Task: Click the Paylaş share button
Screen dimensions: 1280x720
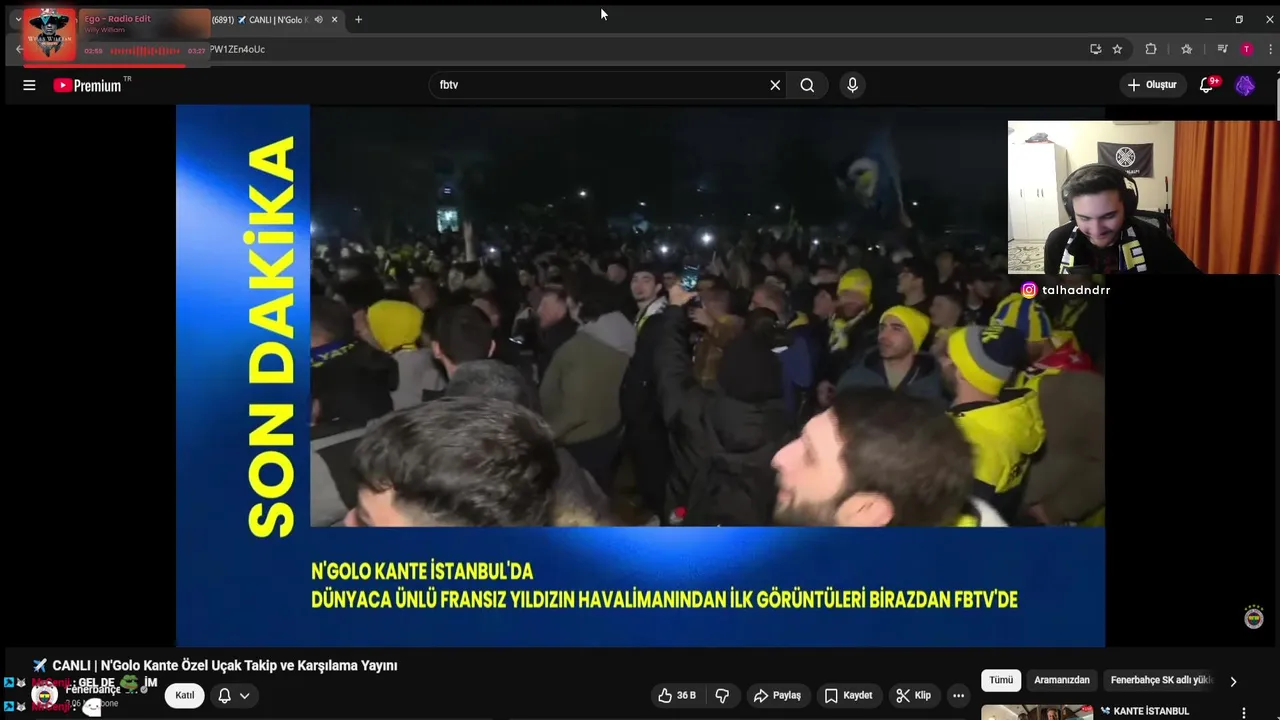Action: click(777, 695)
